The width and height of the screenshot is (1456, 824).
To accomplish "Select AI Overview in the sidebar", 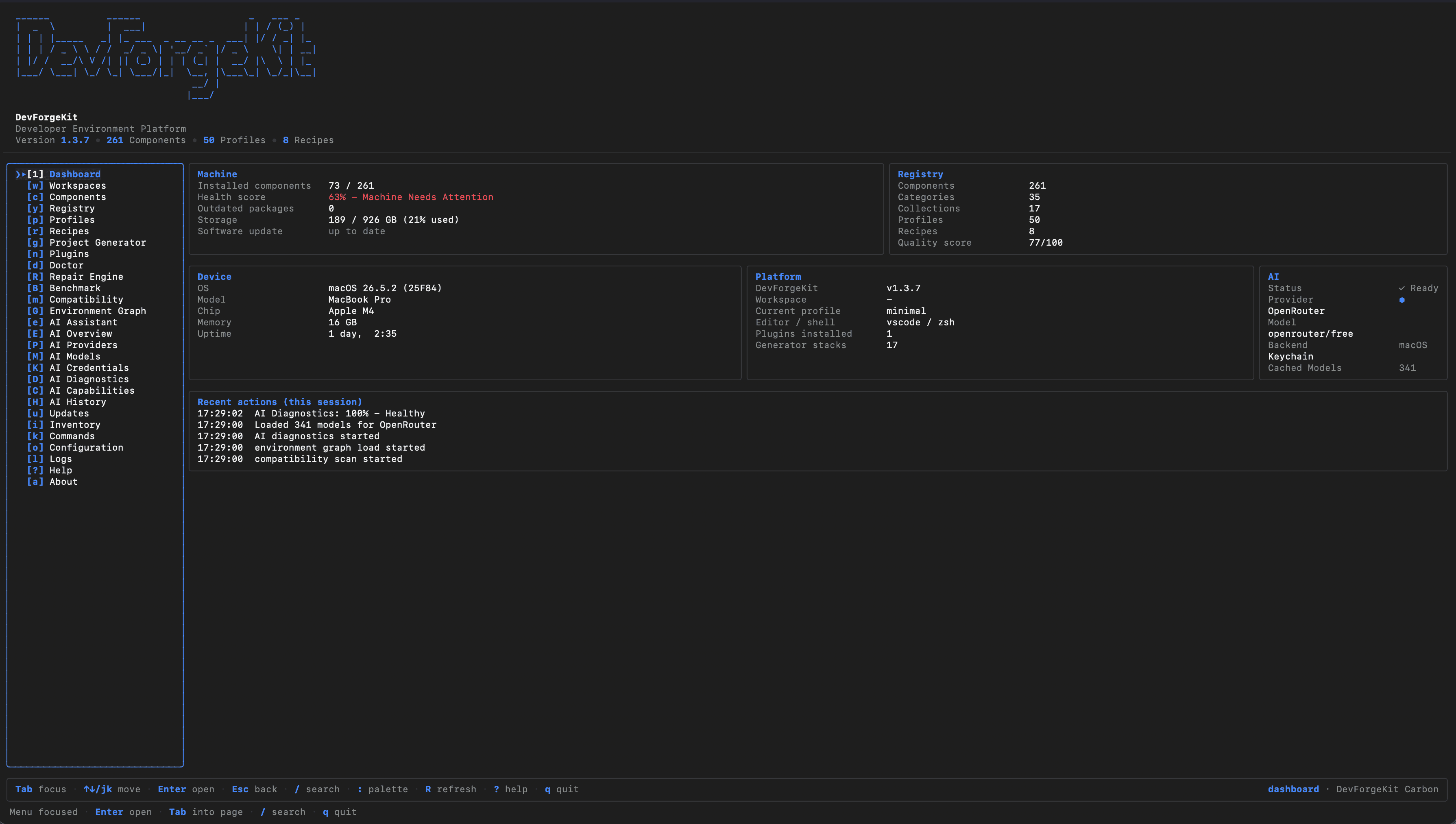I will pos(69,334).
